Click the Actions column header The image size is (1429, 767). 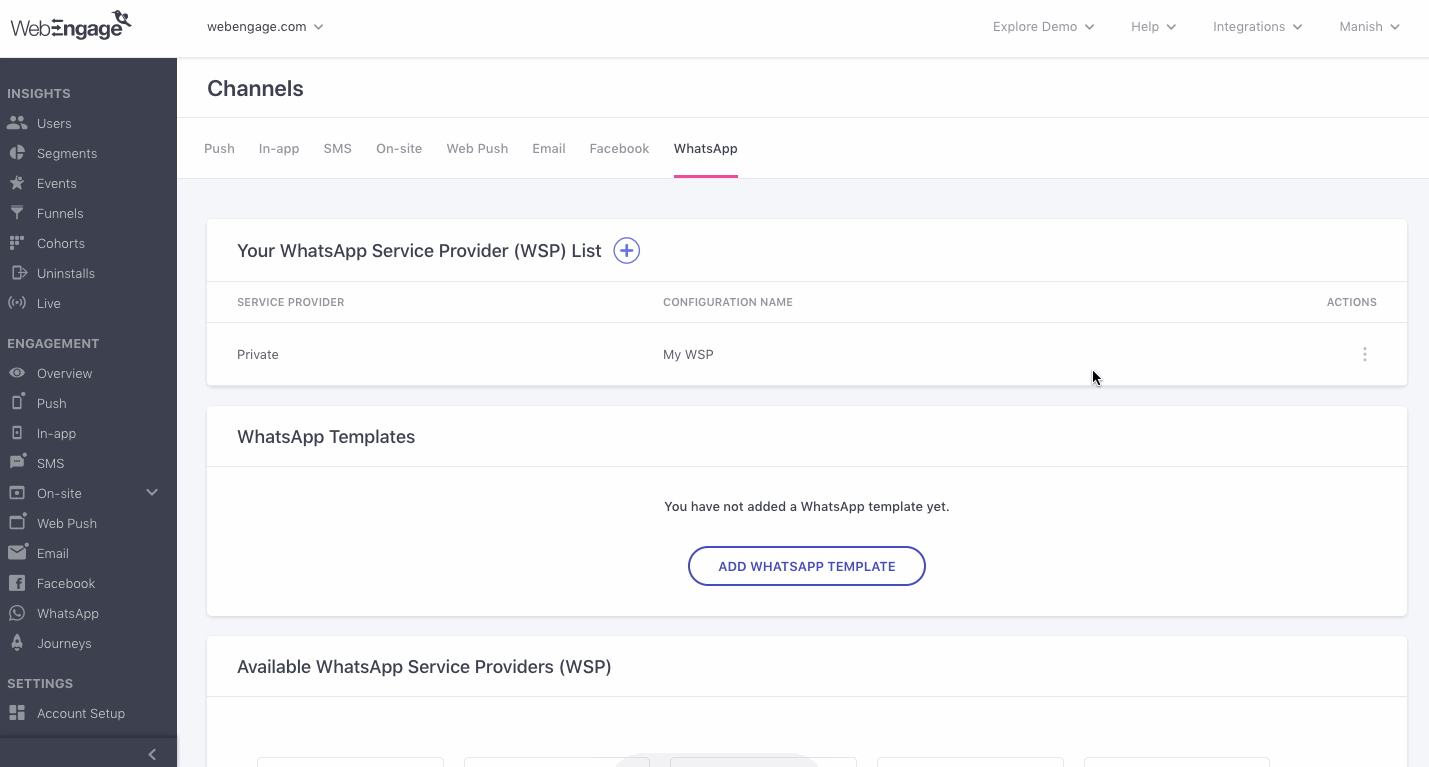1351,302
